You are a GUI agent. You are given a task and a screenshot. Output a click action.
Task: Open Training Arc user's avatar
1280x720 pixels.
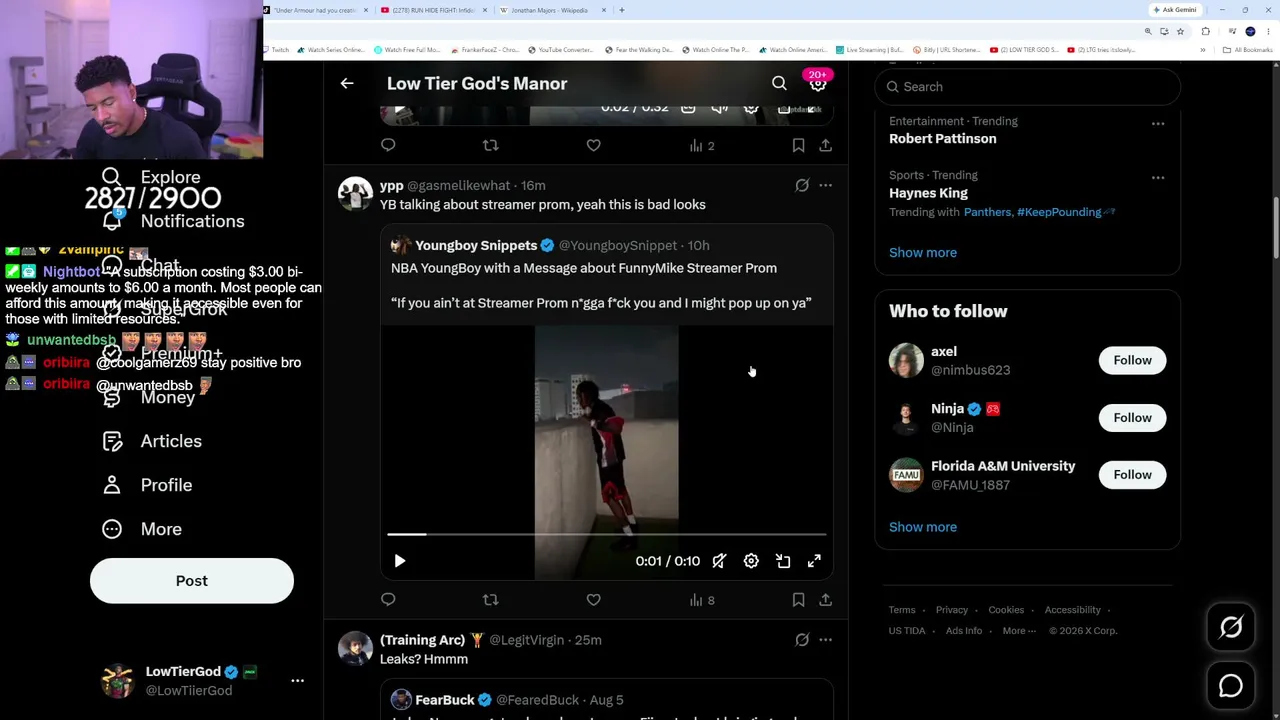click(x=355, y=649)
